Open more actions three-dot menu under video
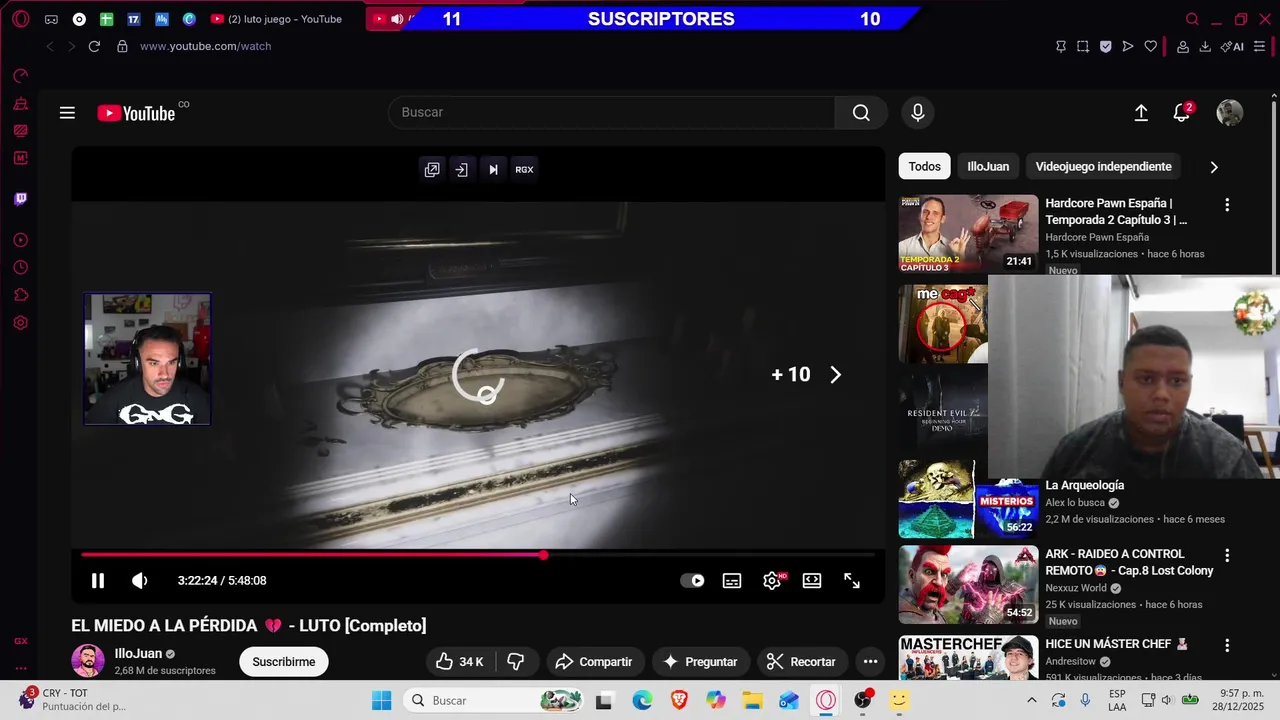The width and height of the screenshot is (1280, 720). [870, 662]
